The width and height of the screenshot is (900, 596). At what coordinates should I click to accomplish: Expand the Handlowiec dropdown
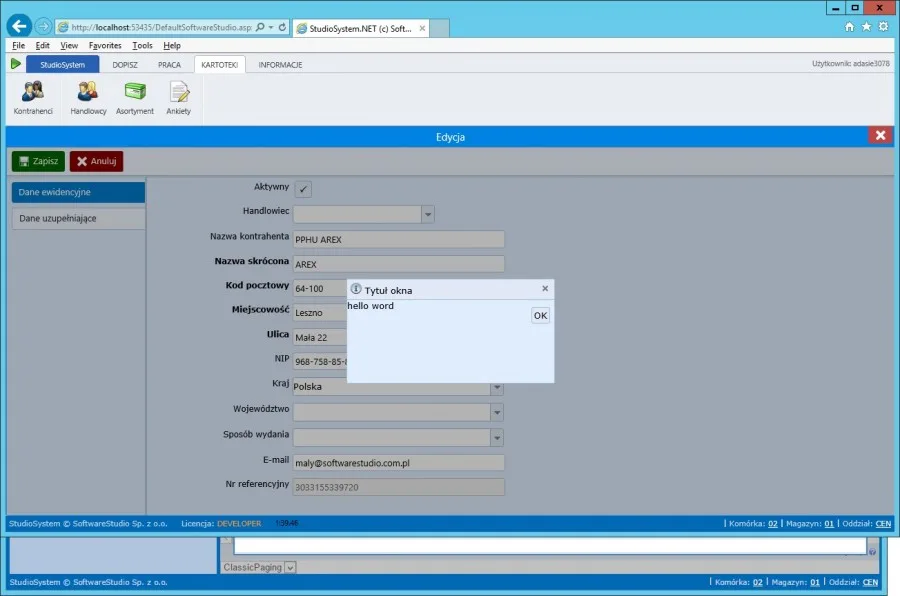tap(428, 214)
